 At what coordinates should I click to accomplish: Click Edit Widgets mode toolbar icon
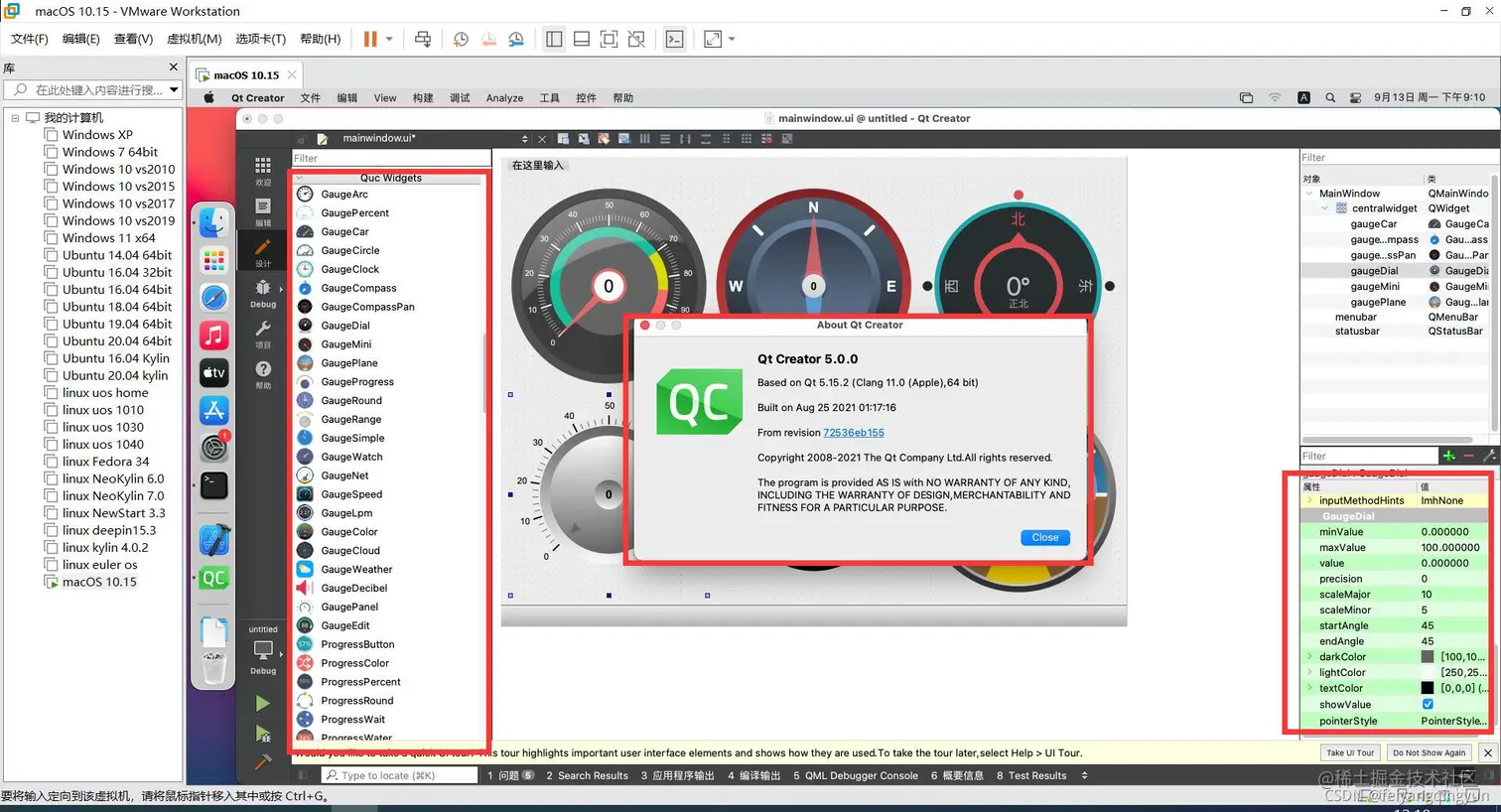pos(563,139)
